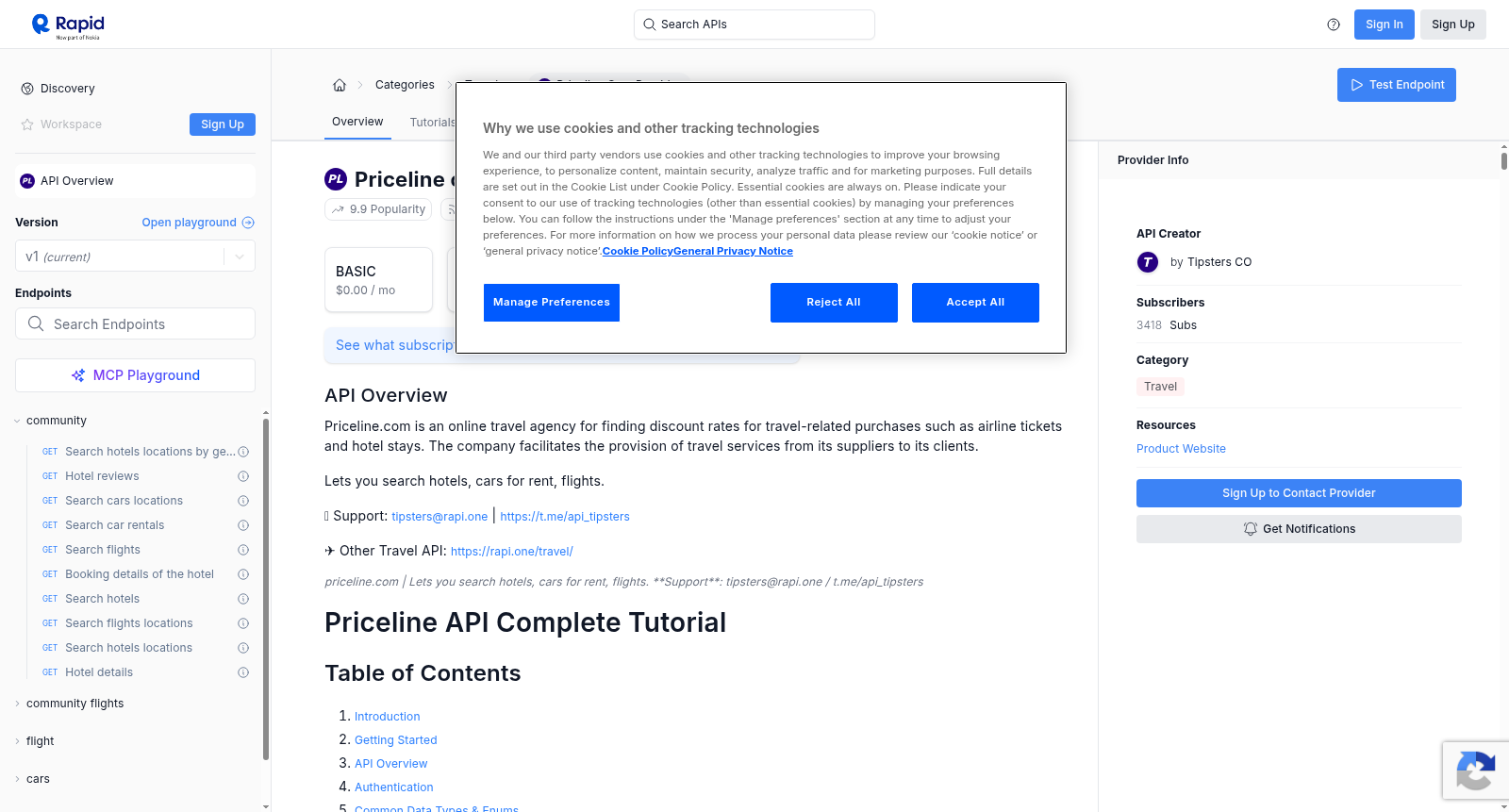Click the API Overview PL icon

pyautogui.click(x=27, y=181)
